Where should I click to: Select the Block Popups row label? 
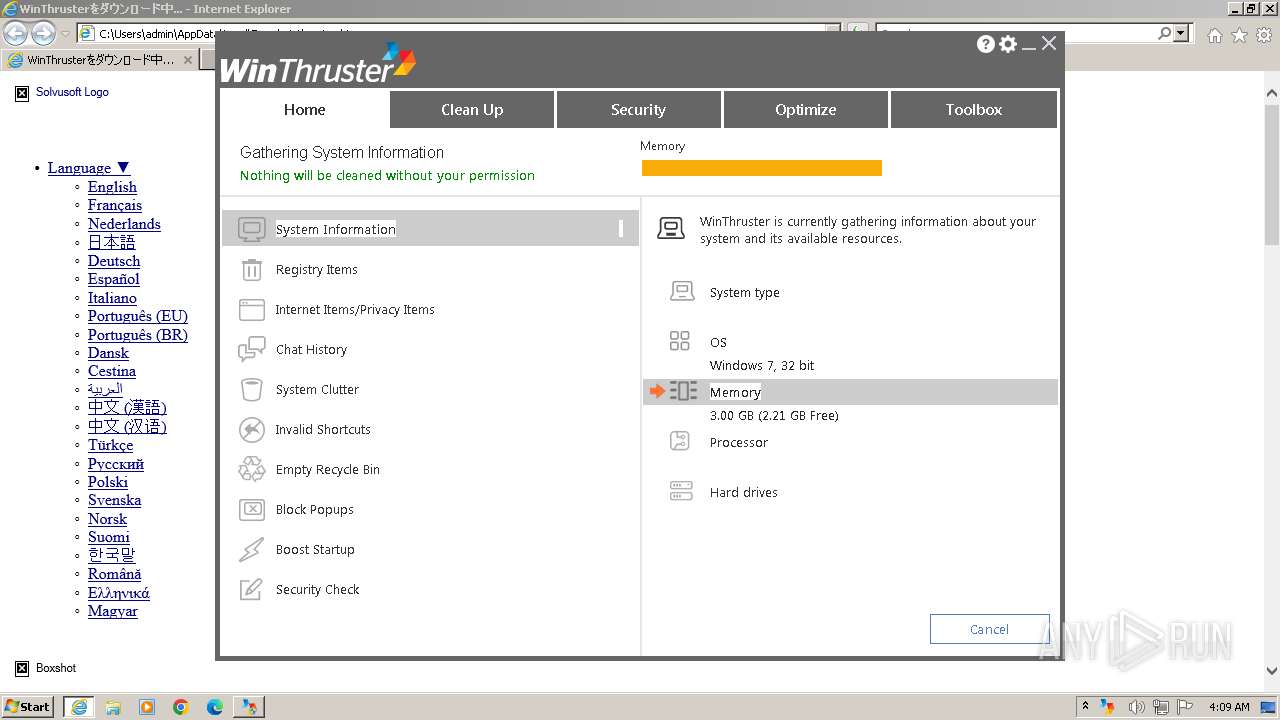click(x=315, y=510)
